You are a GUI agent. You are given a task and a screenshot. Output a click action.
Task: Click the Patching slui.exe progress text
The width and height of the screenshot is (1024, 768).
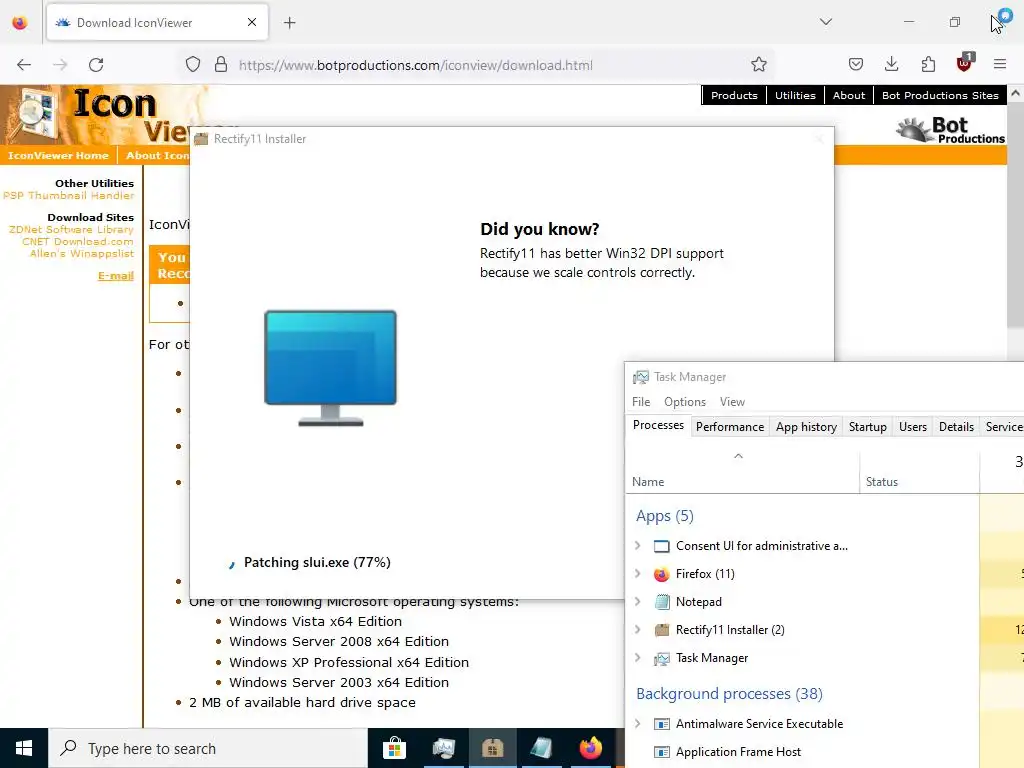tap(317, 562)
